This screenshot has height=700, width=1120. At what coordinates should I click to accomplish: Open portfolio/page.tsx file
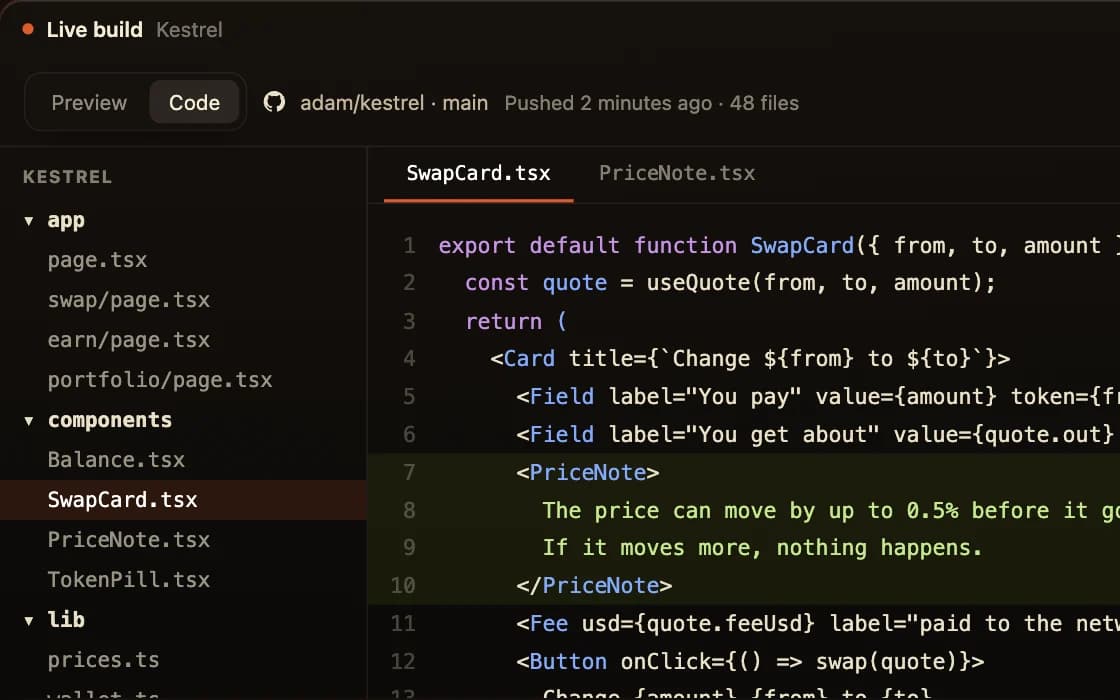tap(160, 380)
